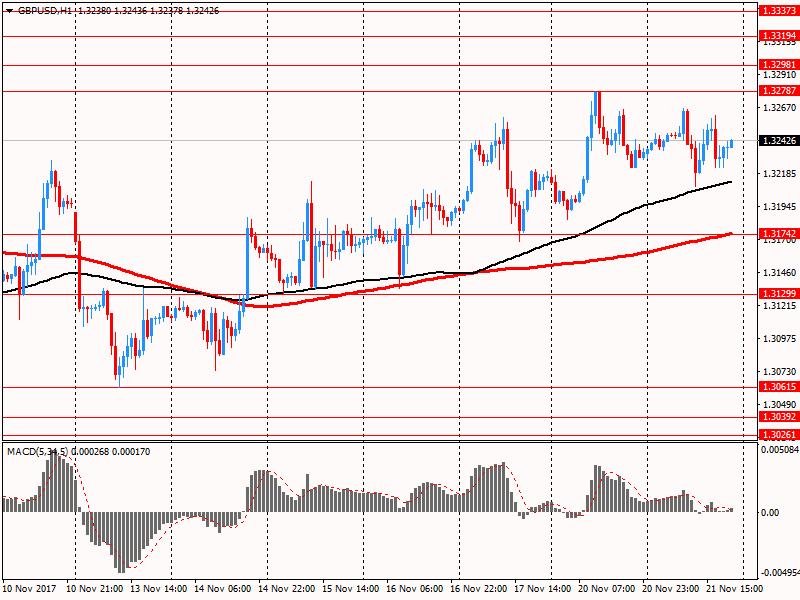Select the 10 Nov 21:00 time label
The height and width of the screenshot is (600, 800).
click(x=95, y=589)
